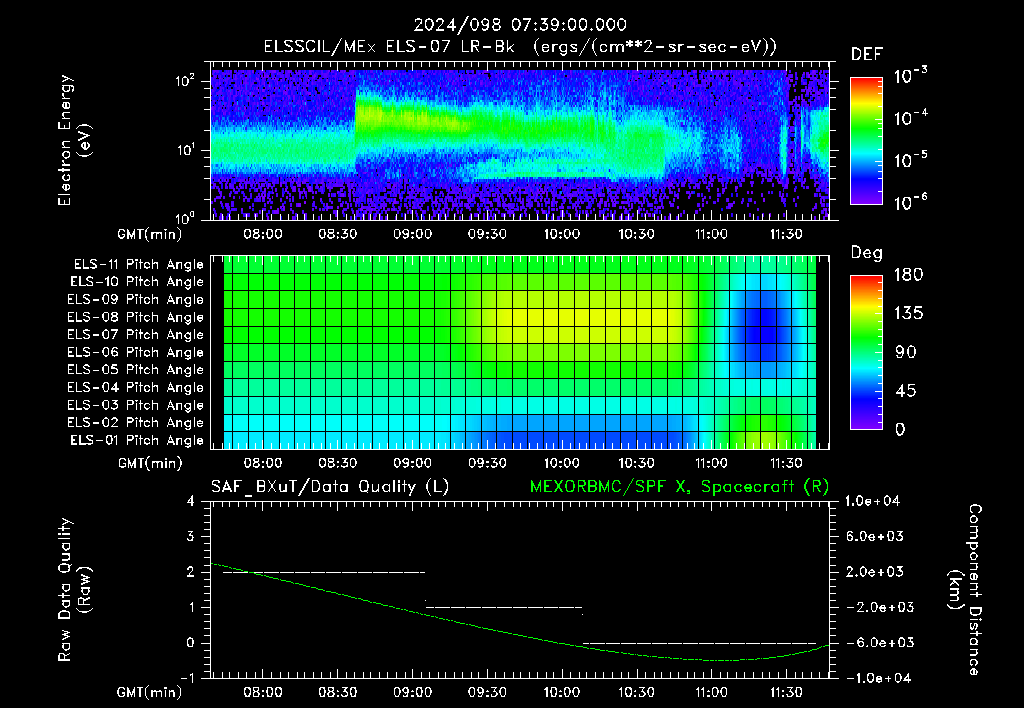This screenshot has height=708, width=1024.
Task: Click the Electron Energy (eV) axis label
Action: (x=74, y=140)
